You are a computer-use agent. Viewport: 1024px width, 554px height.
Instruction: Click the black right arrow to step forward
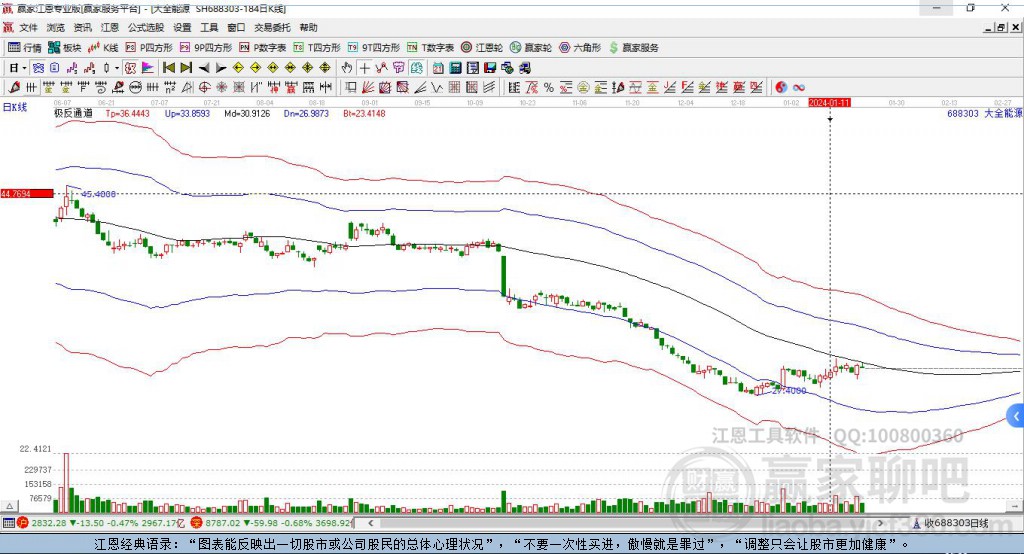tap(221, 68)
